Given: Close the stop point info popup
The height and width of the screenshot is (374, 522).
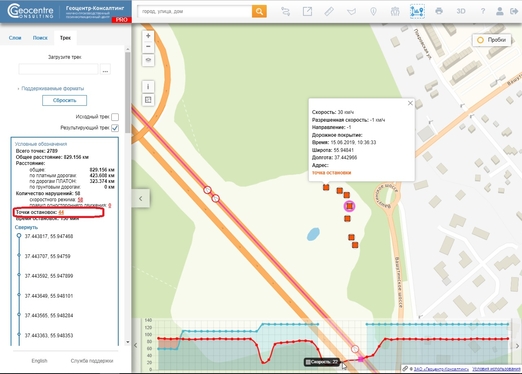Looking at the screenshot, I should (410, 103).
